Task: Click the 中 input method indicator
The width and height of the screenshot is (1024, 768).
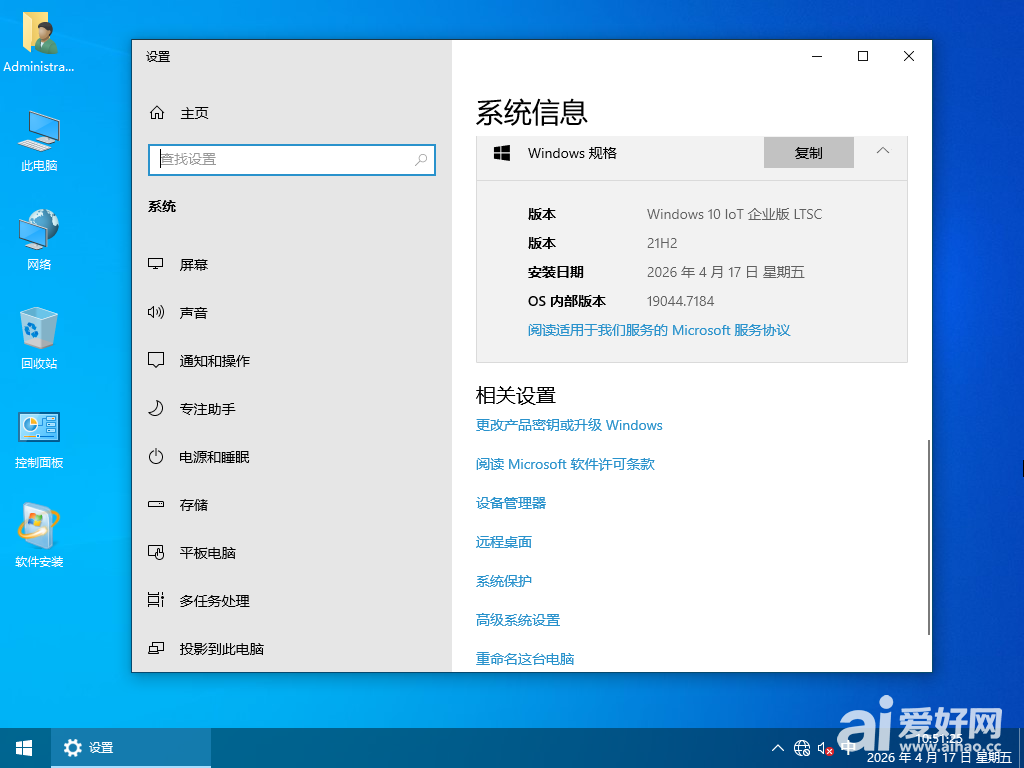Action: tap(848, 748)
